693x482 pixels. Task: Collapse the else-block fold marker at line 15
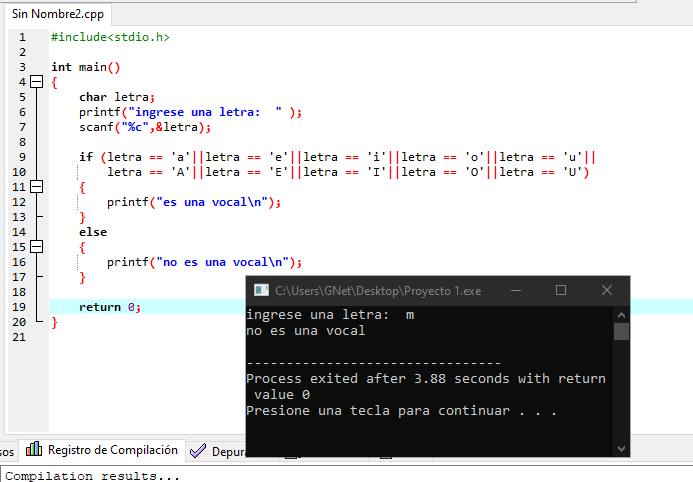(x=37, y=247)
